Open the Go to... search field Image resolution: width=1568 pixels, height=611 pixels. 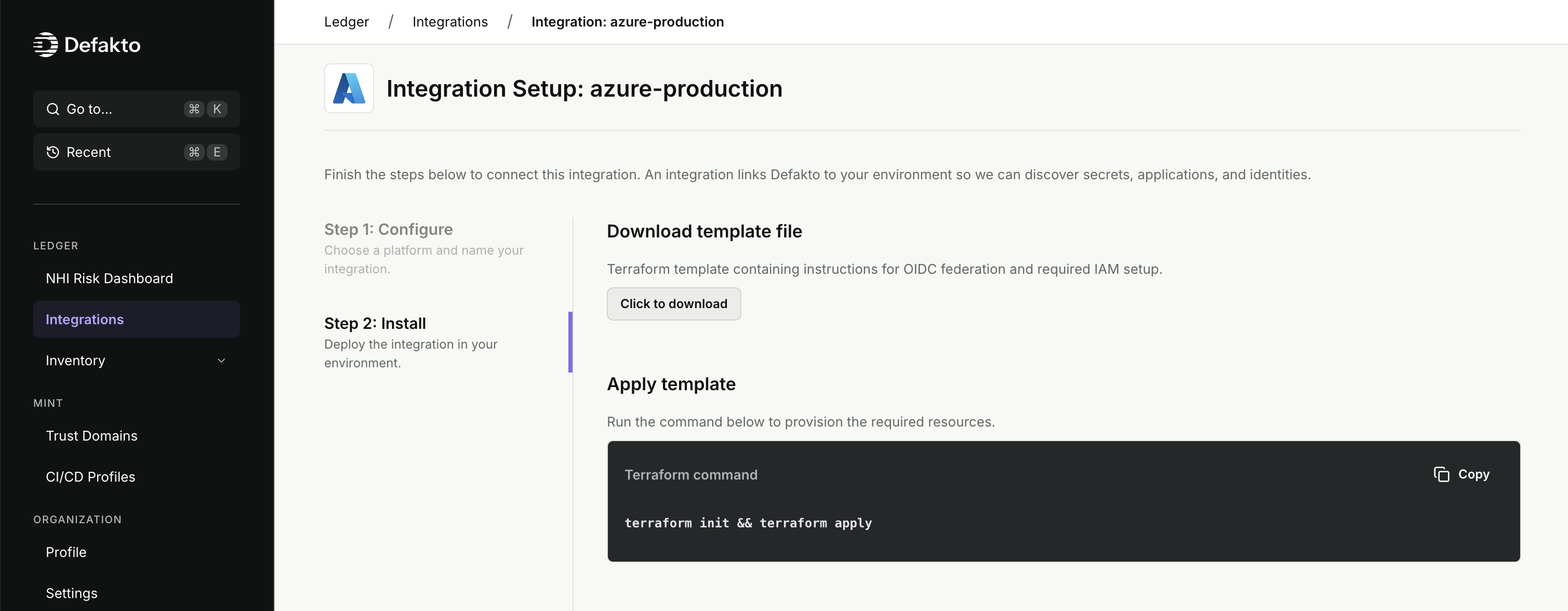(136, 109)
